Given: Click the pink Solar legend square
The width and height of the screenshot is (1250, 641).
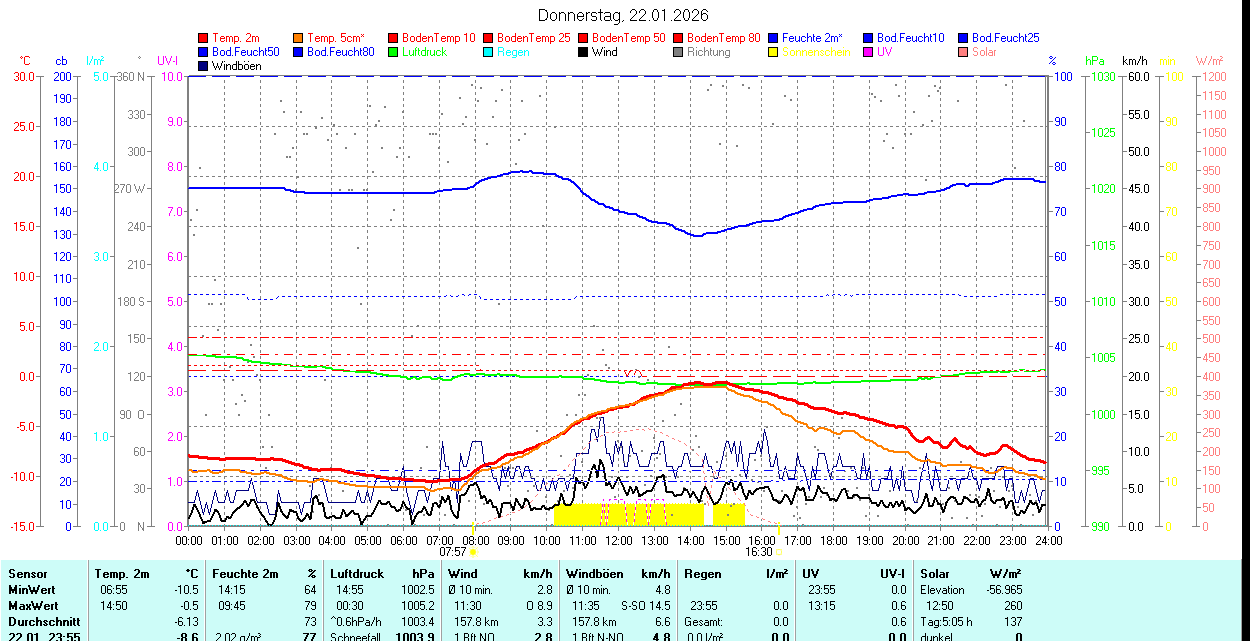Looking at the screenshot, I should (964, 52).
